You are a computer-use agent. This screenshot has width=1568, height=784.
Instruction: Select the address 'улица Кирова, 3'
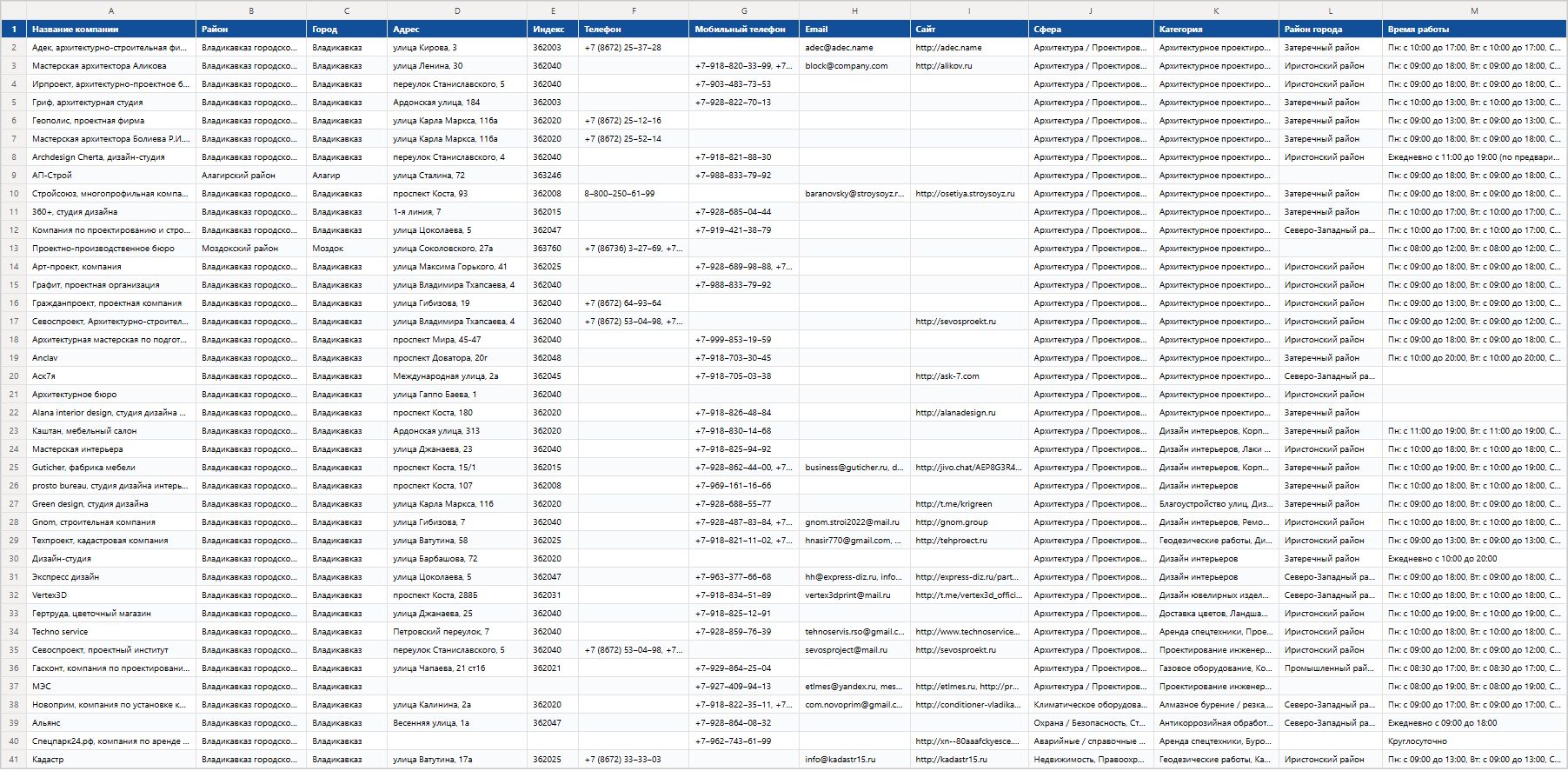click(x=457, y=48)
